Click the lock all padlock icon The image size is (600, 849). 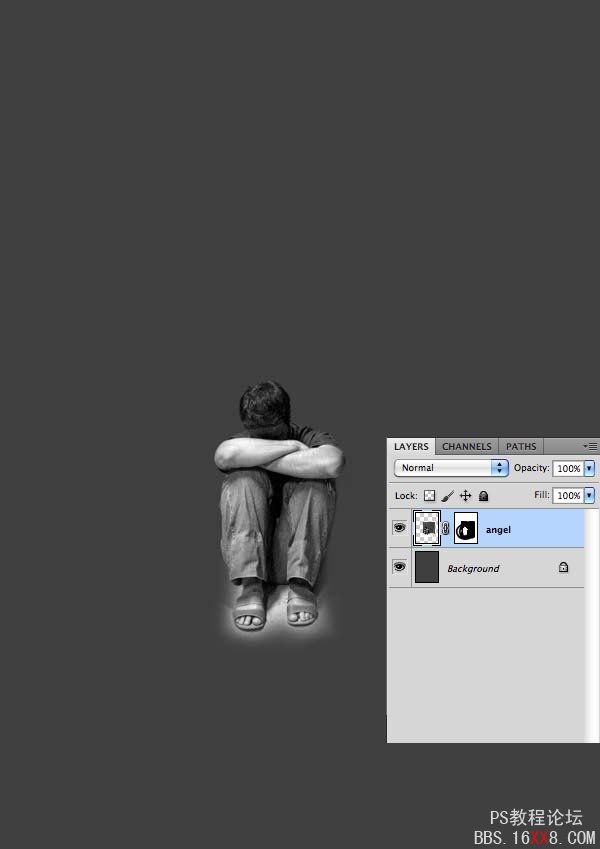[484, 495]
